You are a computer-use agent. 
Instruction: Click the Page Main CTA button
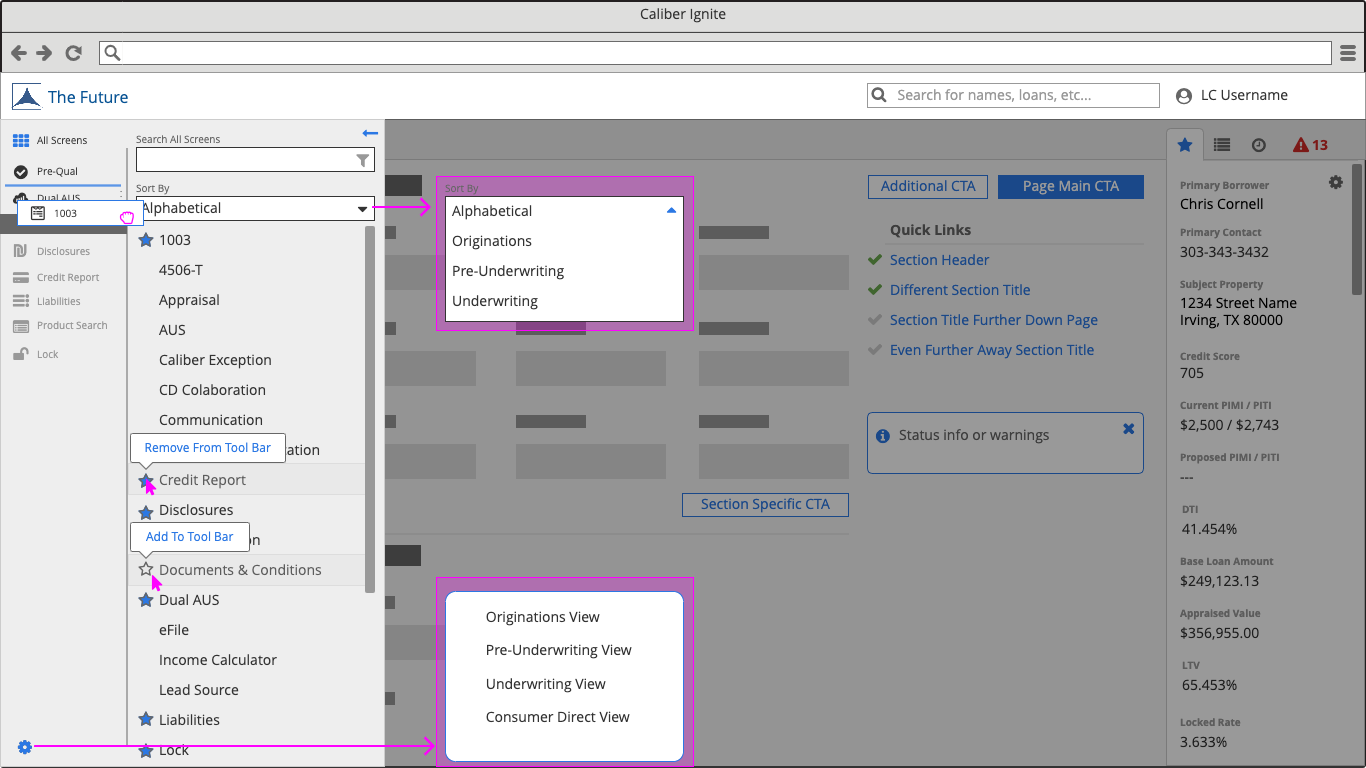1070,186
